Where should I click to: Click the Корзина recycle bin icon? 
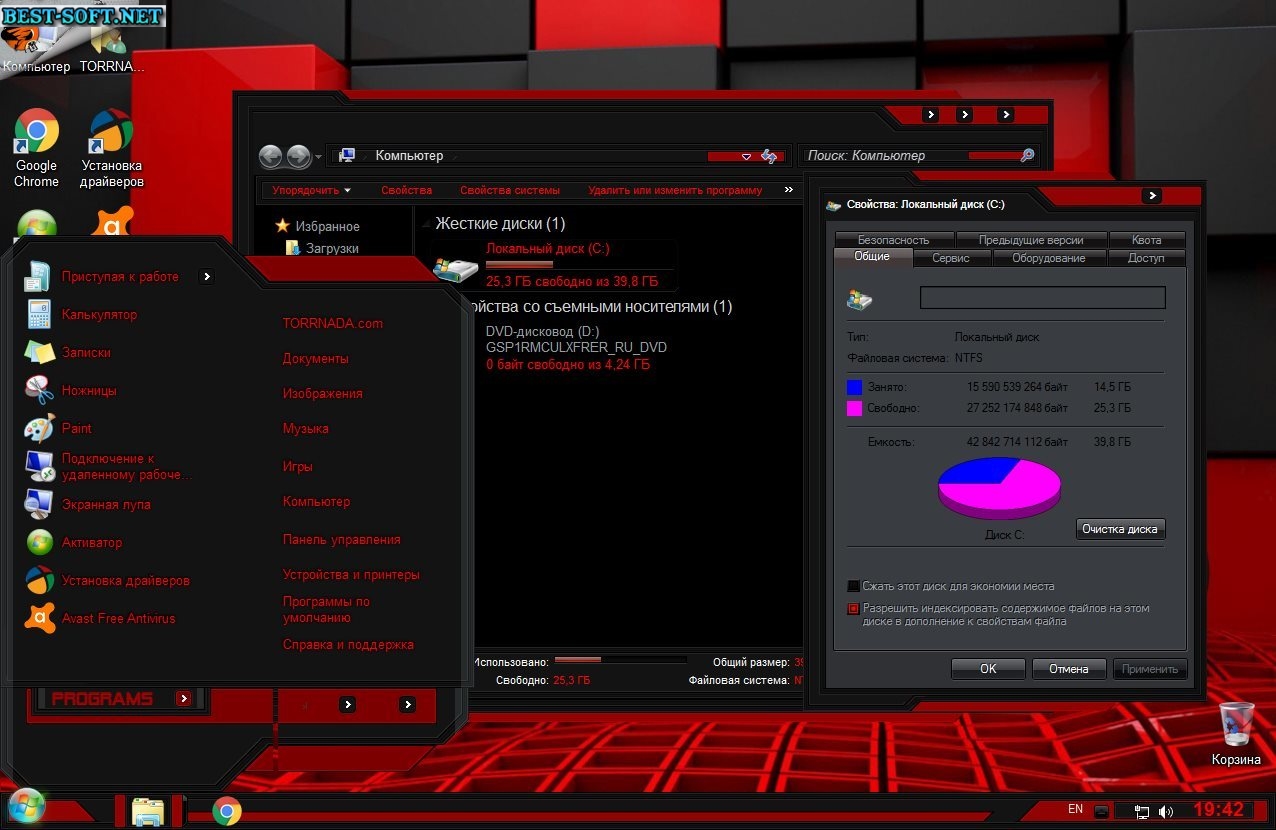[x=1237, y=734]
